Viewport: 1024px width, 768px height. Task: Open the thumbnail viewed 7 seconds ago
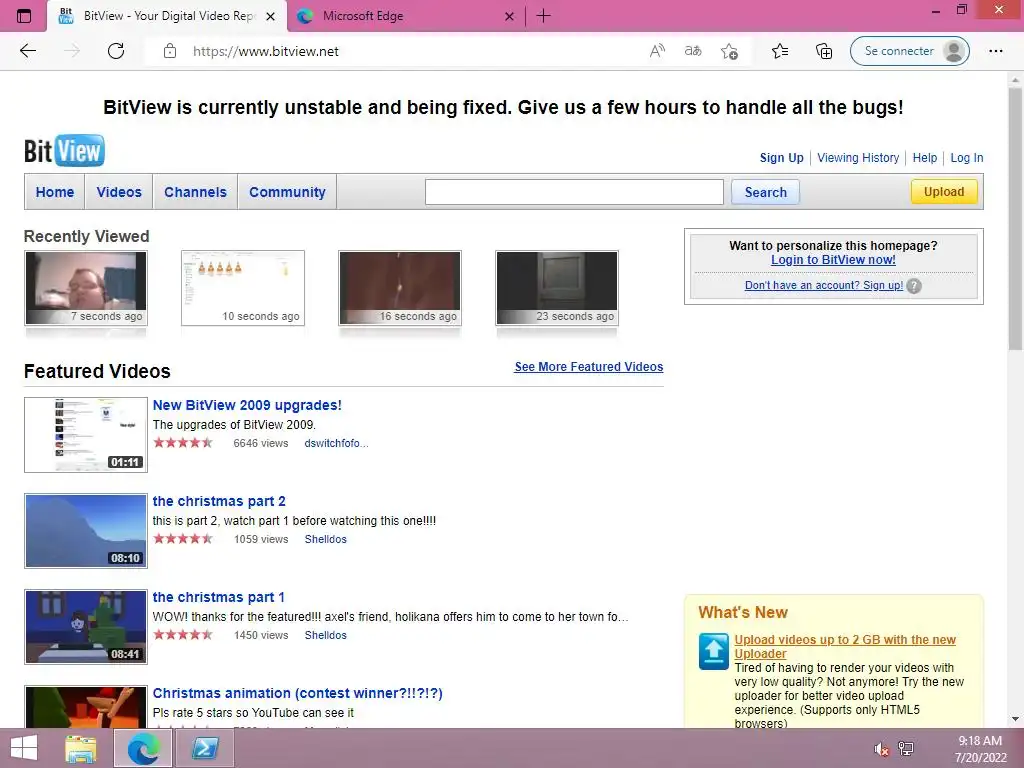[x=86, y=287]
